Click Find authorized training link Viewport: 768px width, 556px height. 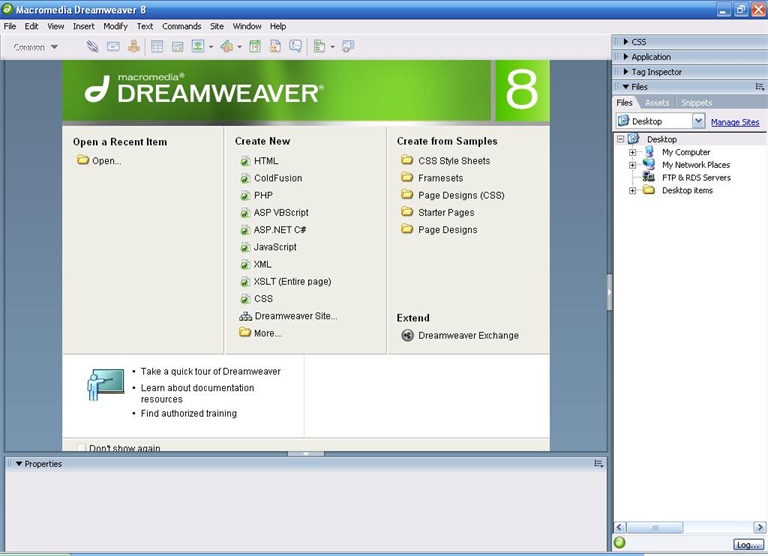click(x=189, y=413)
